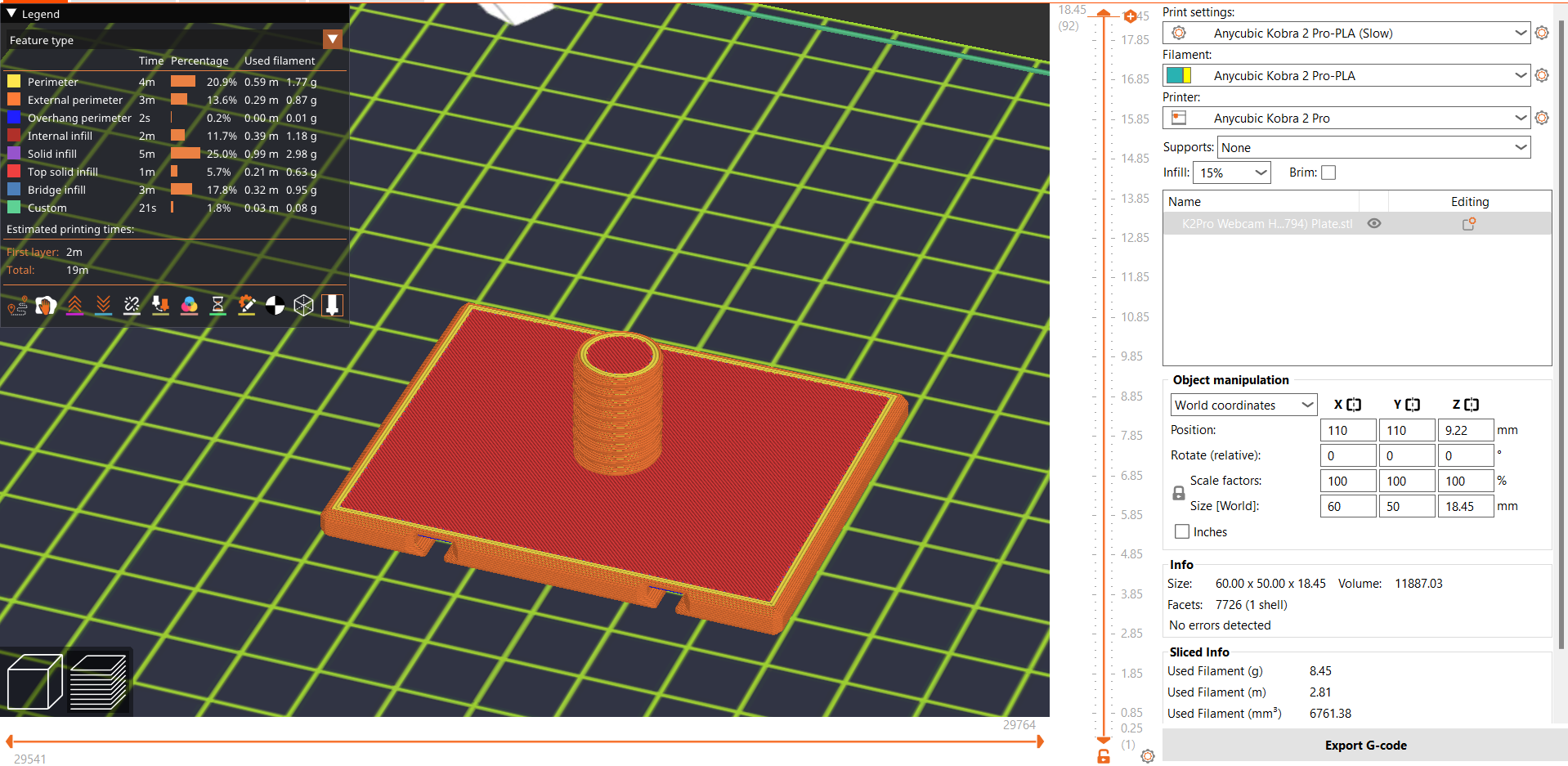Open printer settings tab via gear icon
The image size is (1568, 766).
(x=1542, y=118)
